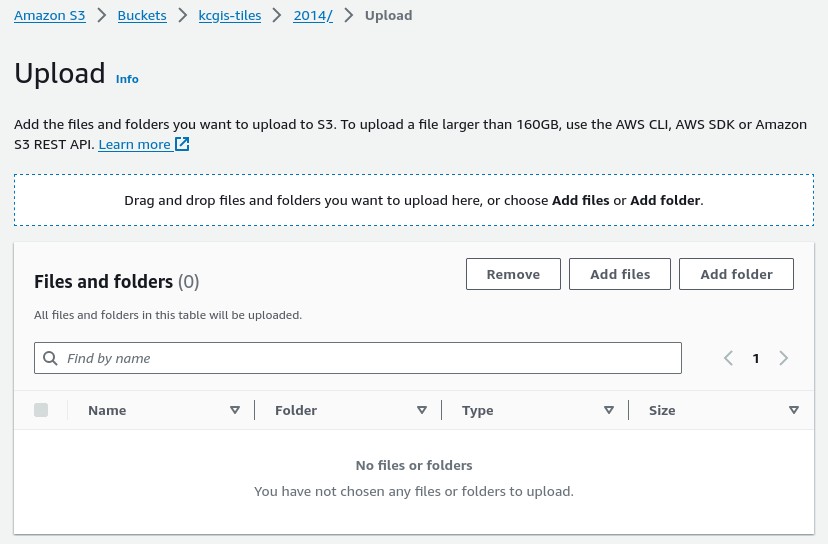Viewport: 828px width, 544px height.
Task: Click the magnifying glass search icon
Action: tap(50, 358)
